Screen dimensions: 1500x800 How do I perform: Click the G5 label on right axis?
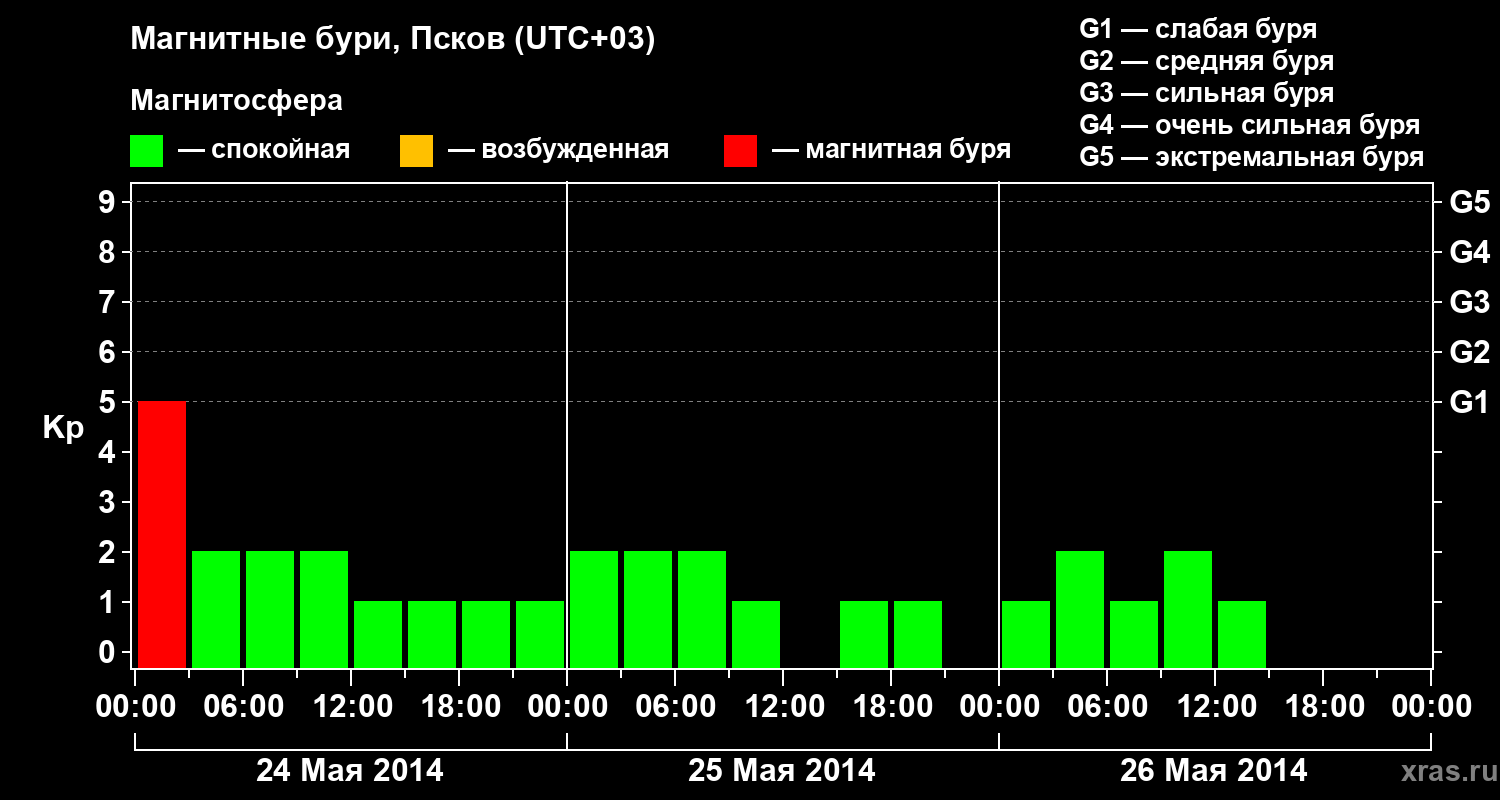pyautogui.click(x=1469, y=202)
